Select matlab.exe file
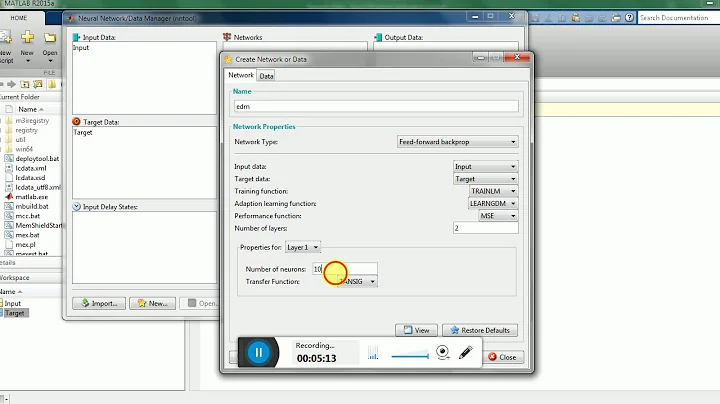 tap(31, 197)
